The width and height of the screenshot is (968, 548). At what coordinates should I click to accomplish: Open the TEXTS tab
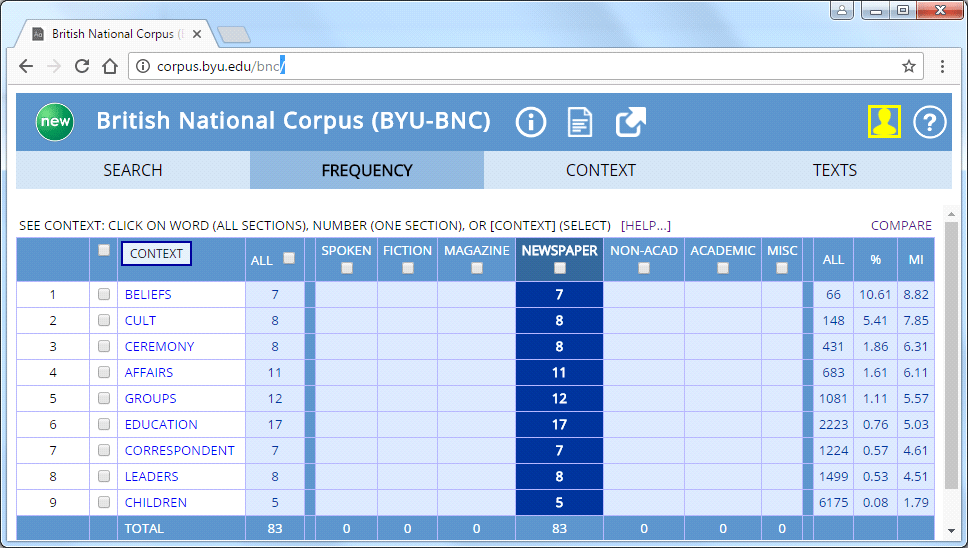tap(834, 170)
